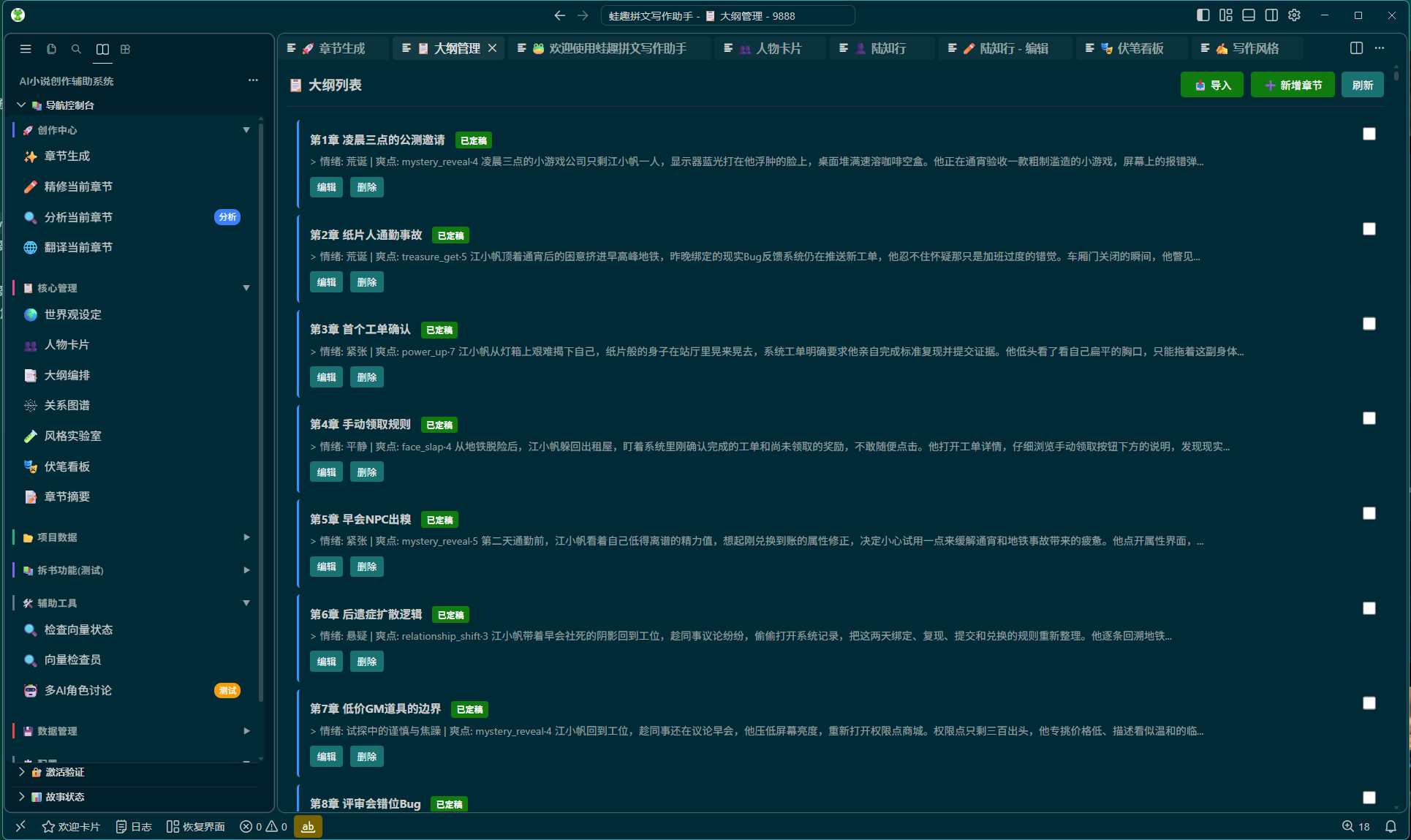Expand the 数据管理 section
Screen dimensions: 1411x840
[x=132, y=731]
